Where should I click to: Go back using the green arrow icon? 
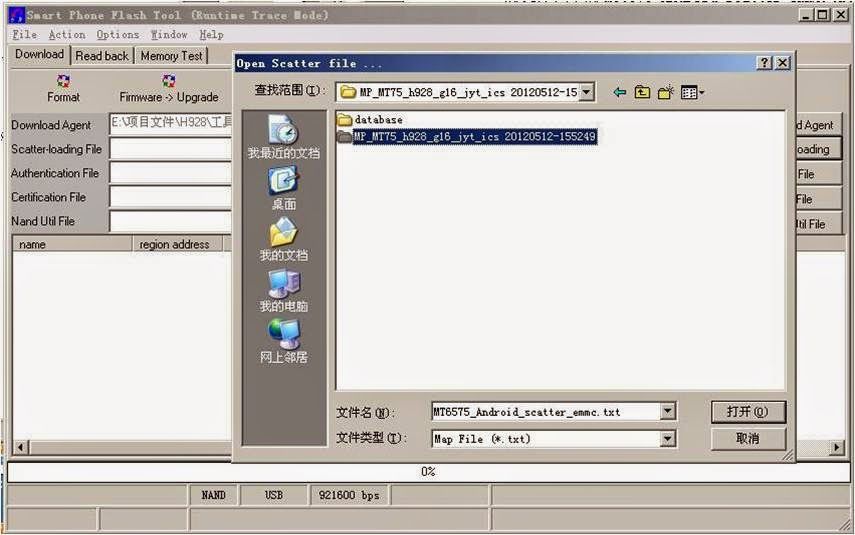(619, 92)
